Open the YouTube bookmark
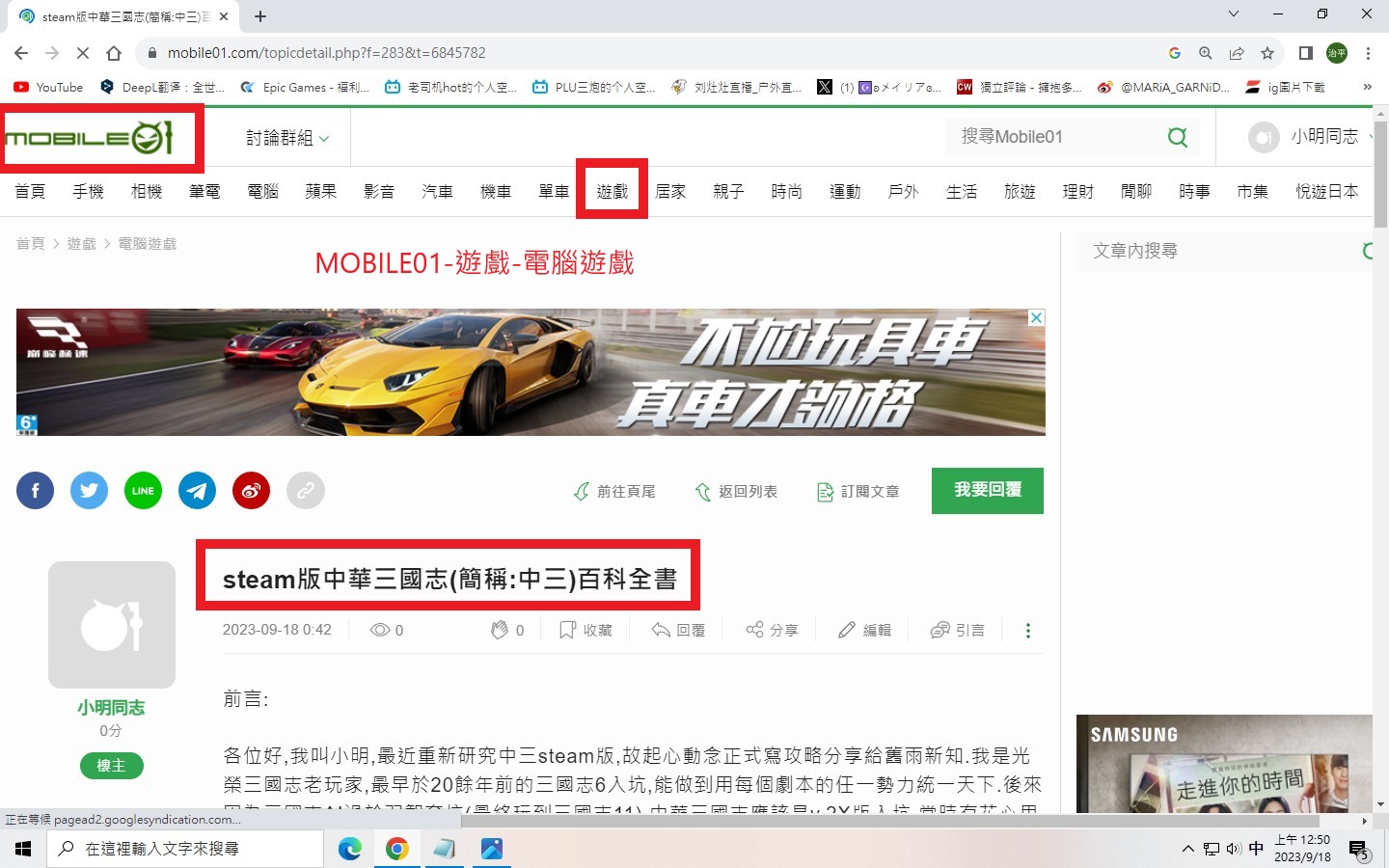Viewport: 1389px width, 868px height. [48, 87]
